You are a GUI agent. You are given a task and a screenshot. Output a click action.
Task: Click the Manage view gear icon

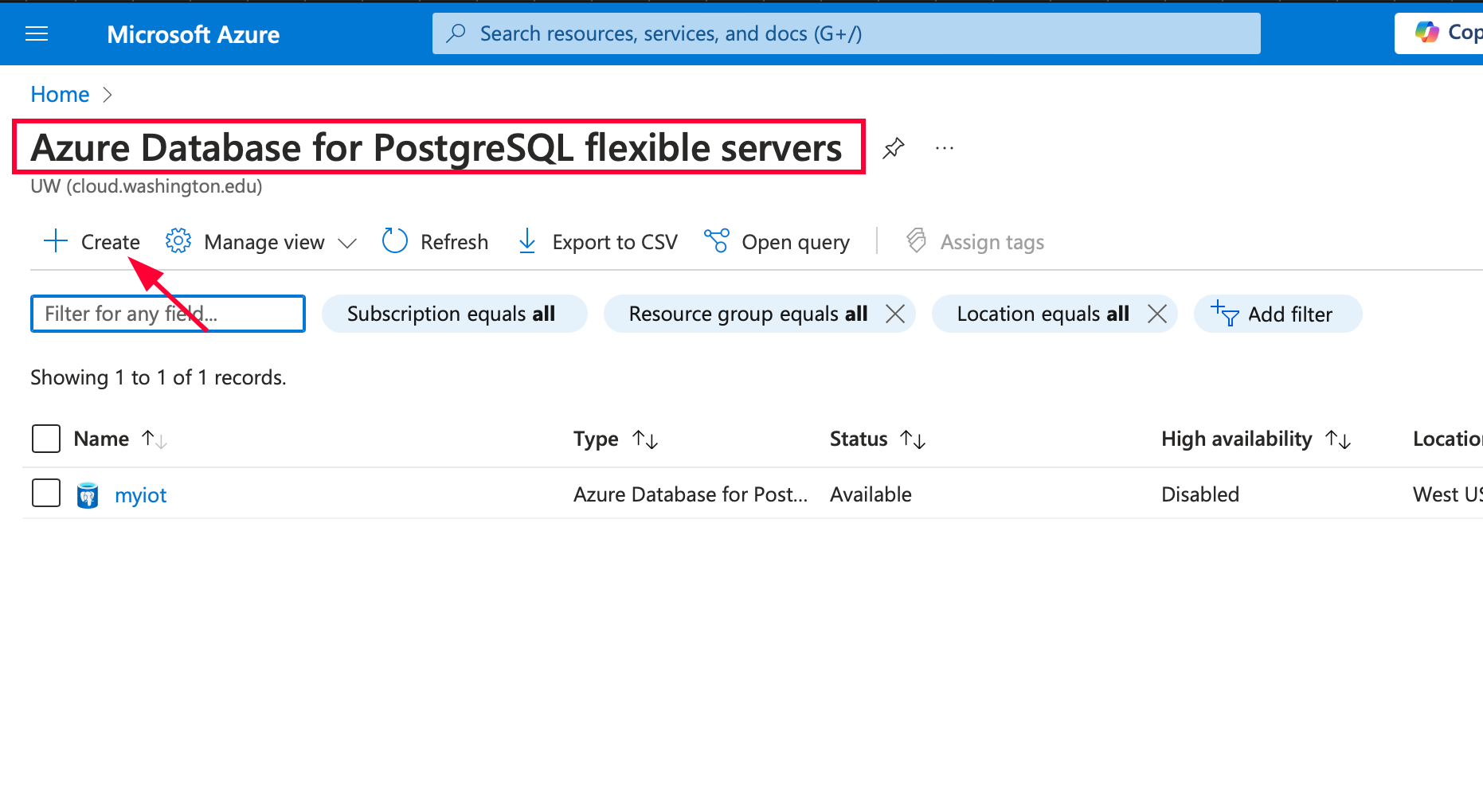point(178,240)
